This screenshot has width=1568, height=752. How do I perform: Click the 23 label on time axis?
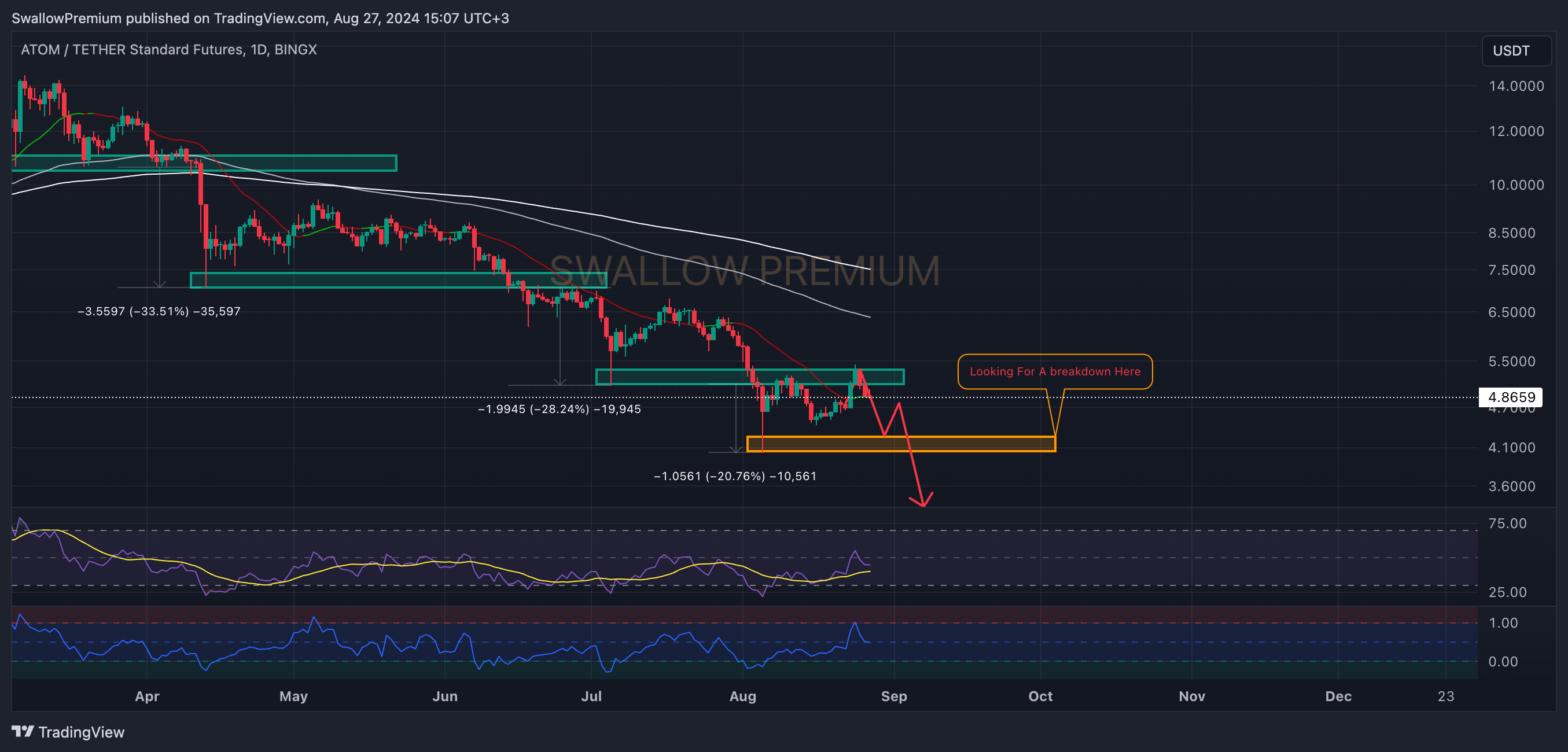[x=1446, y=696]
